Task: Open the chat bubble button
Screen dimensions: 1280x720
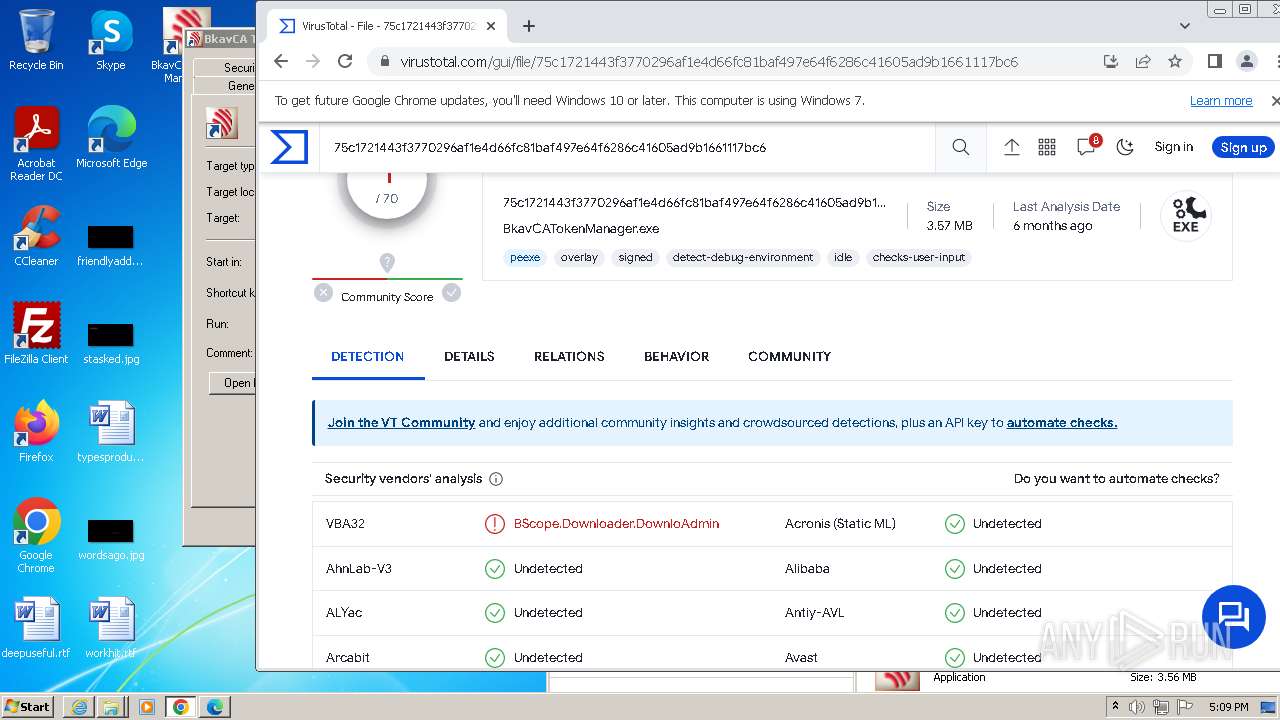Action: [1234, 617]
